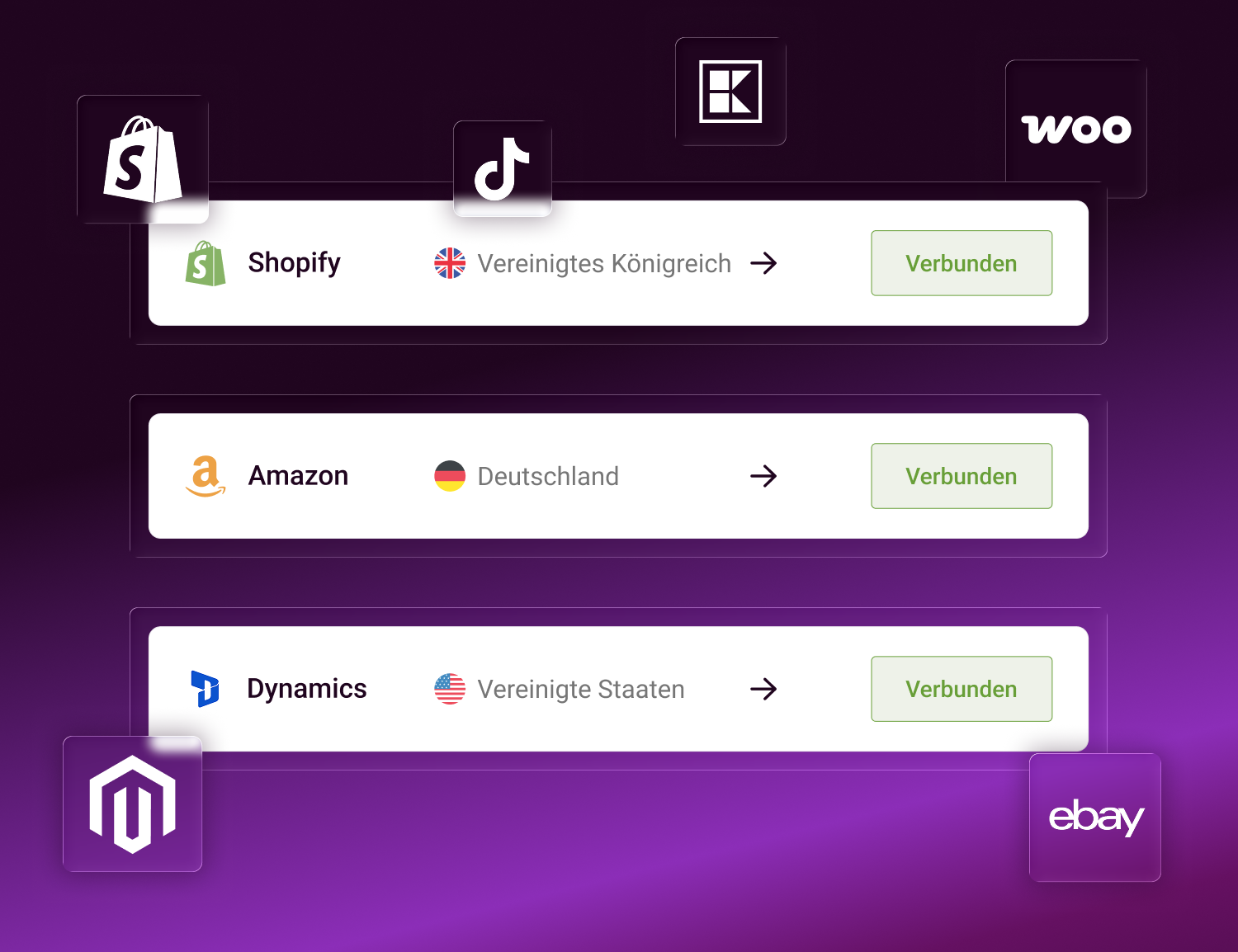Click the UK flag icon
The width and height of the screenshot is (1238, 952).
coord(450,263)
